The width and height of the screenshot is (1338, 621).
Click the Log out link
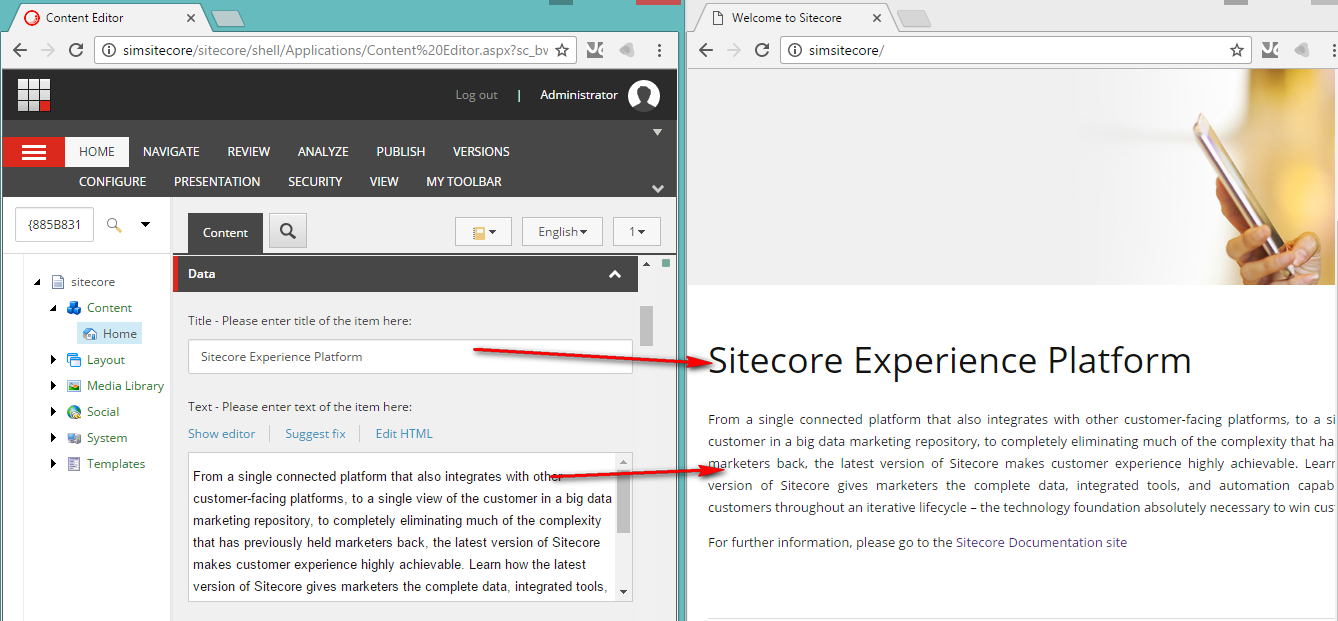[476, 95]
